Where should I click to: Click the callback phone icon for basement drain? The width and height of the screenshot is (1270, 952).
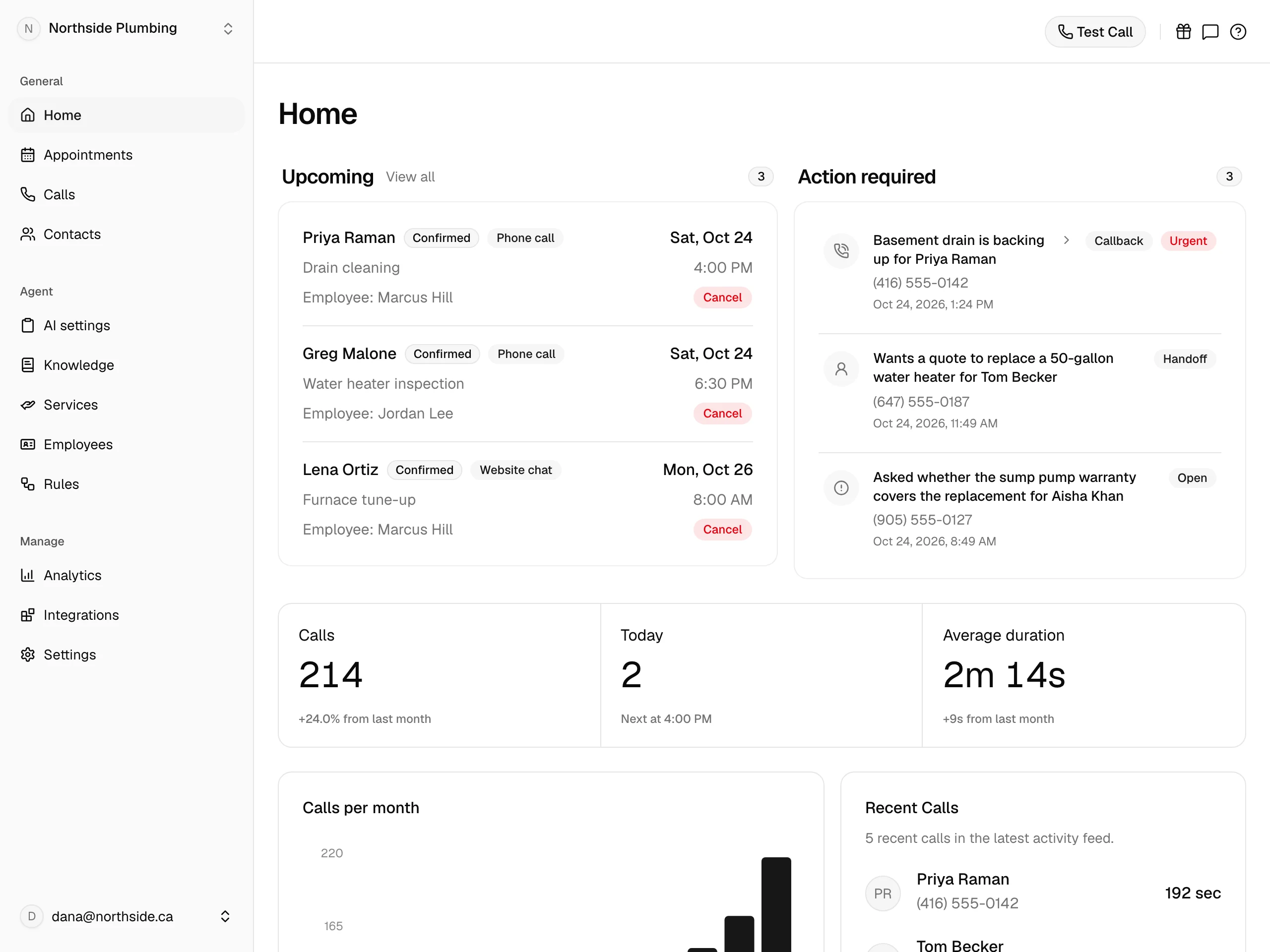point(841,250)
